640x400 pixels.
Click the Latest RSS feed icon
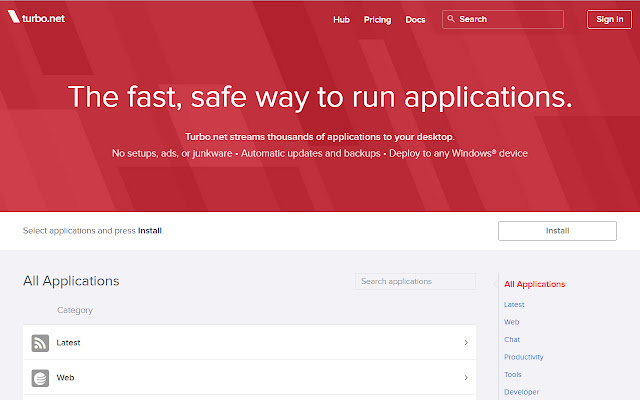40,343
